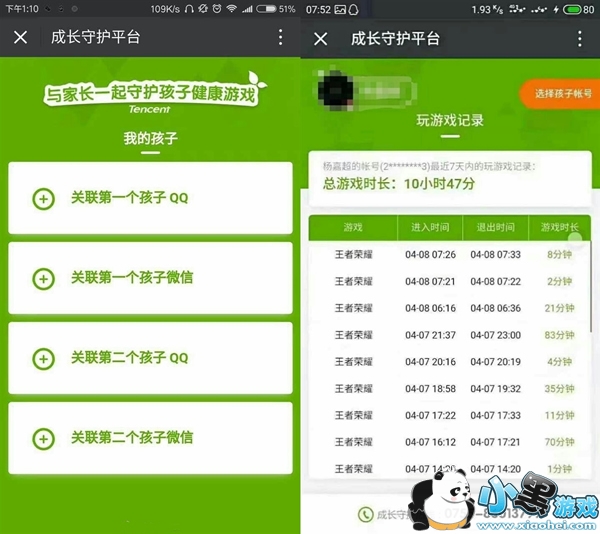The width and height of the screenshot is (600, 534).
Task: Tap battery icon in right status bar
Action: pyautogui.click(x=572, y=9)
